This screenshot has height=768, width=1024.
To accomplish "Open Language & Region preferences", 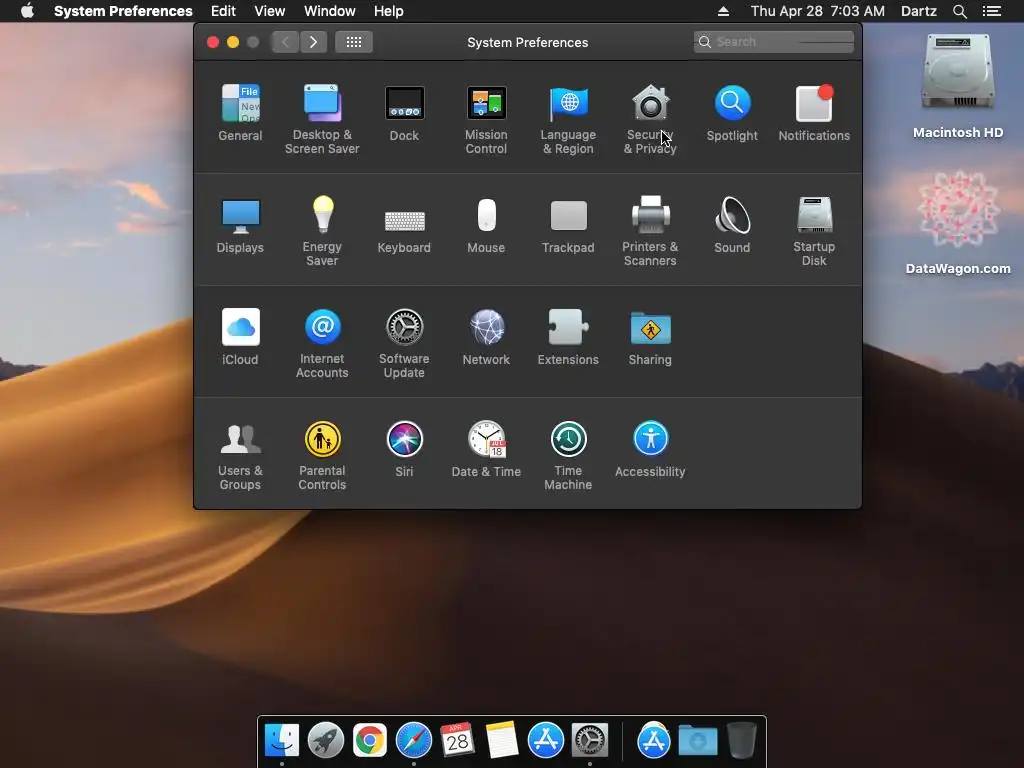I will 568,119.
